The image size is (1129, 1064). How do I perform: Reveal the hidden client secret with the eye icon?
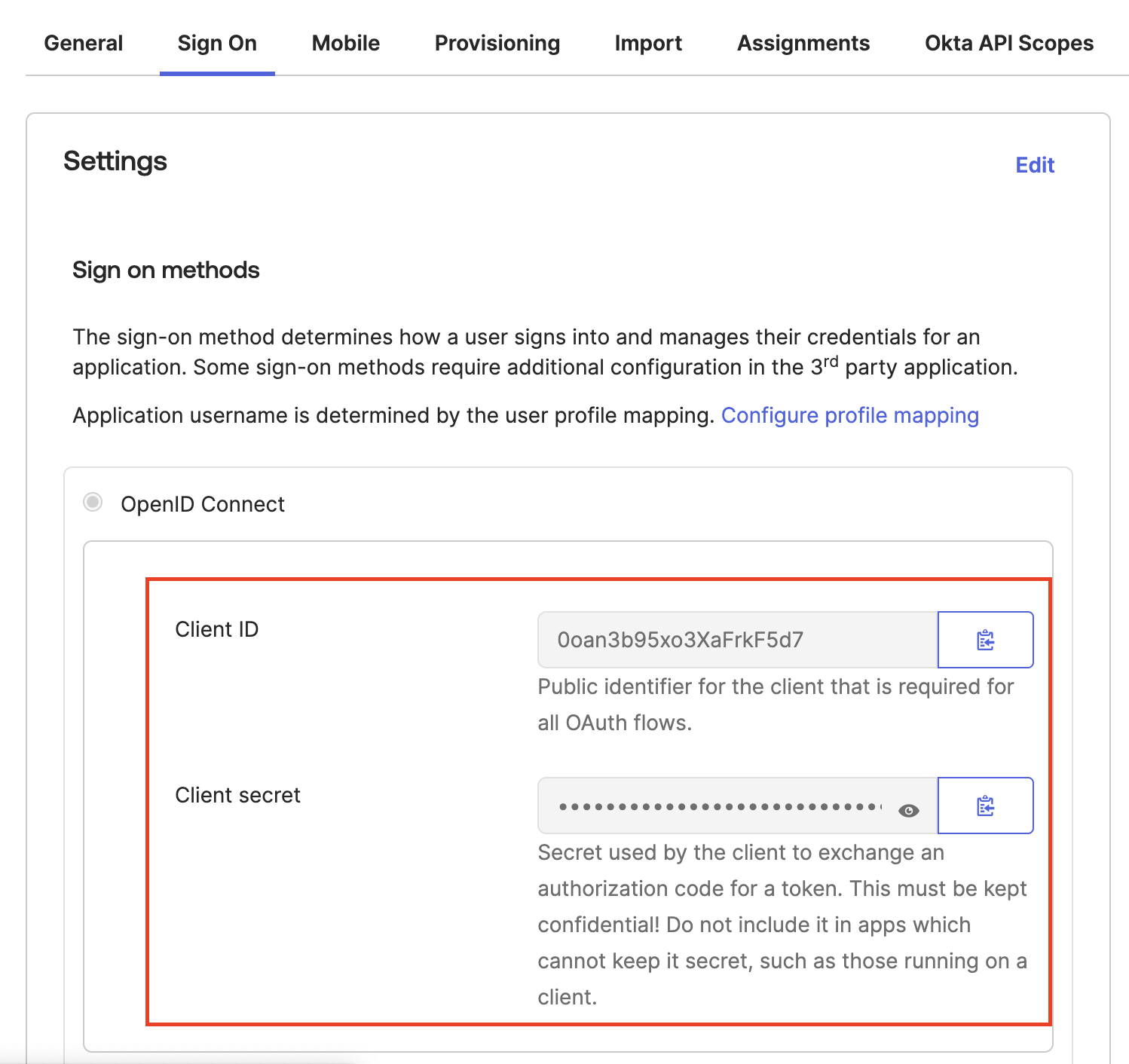[908, 810]
